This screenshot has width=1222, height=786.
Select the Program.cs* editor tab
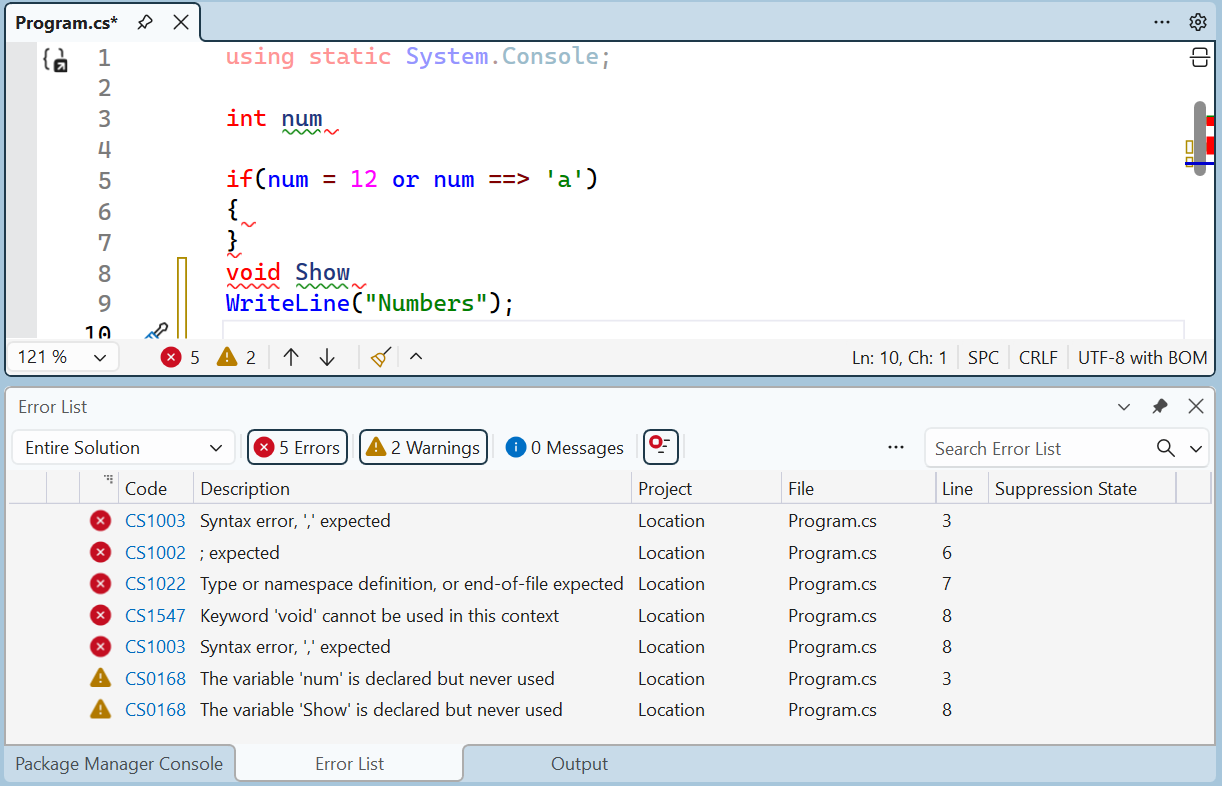[x=67, y=22]
